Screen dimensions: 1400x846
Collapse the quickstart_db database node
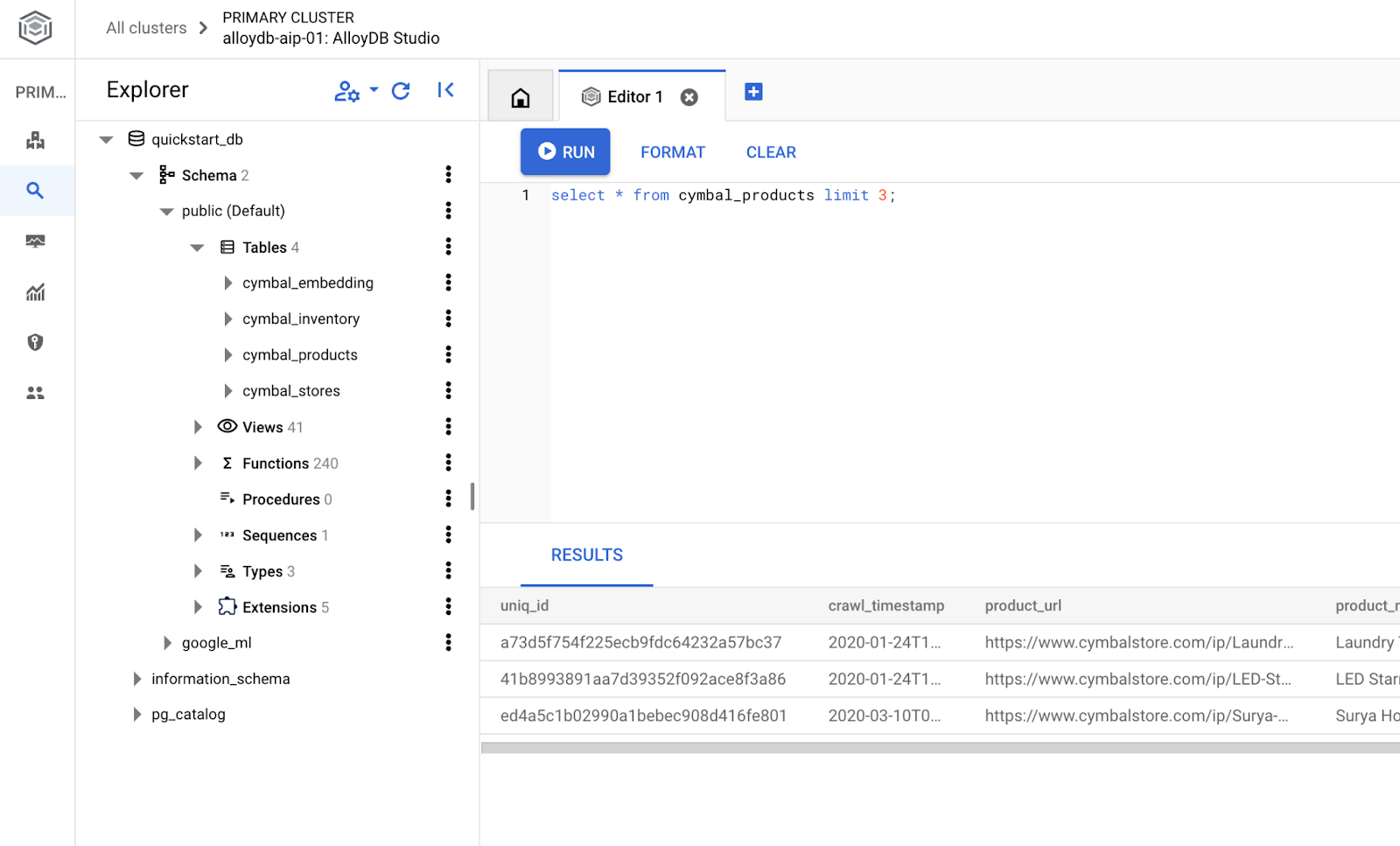click(x=107, y=140)
